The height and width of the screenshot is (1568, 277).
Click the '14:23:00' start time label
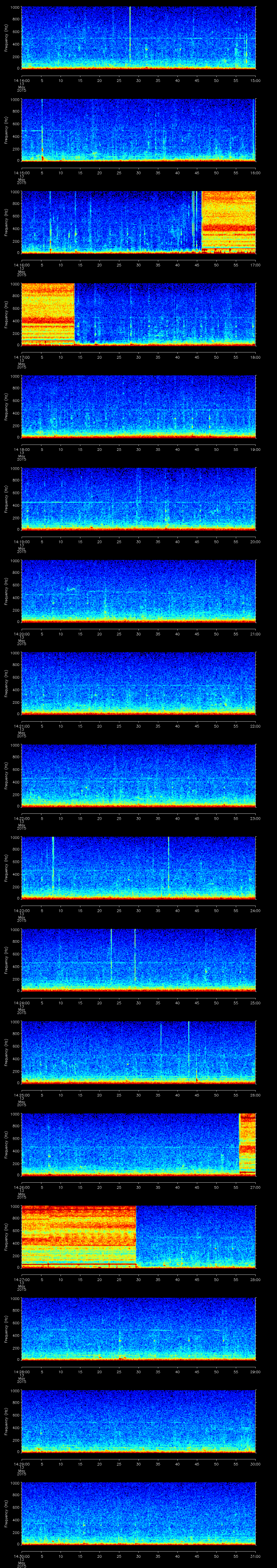click(21, 910)
